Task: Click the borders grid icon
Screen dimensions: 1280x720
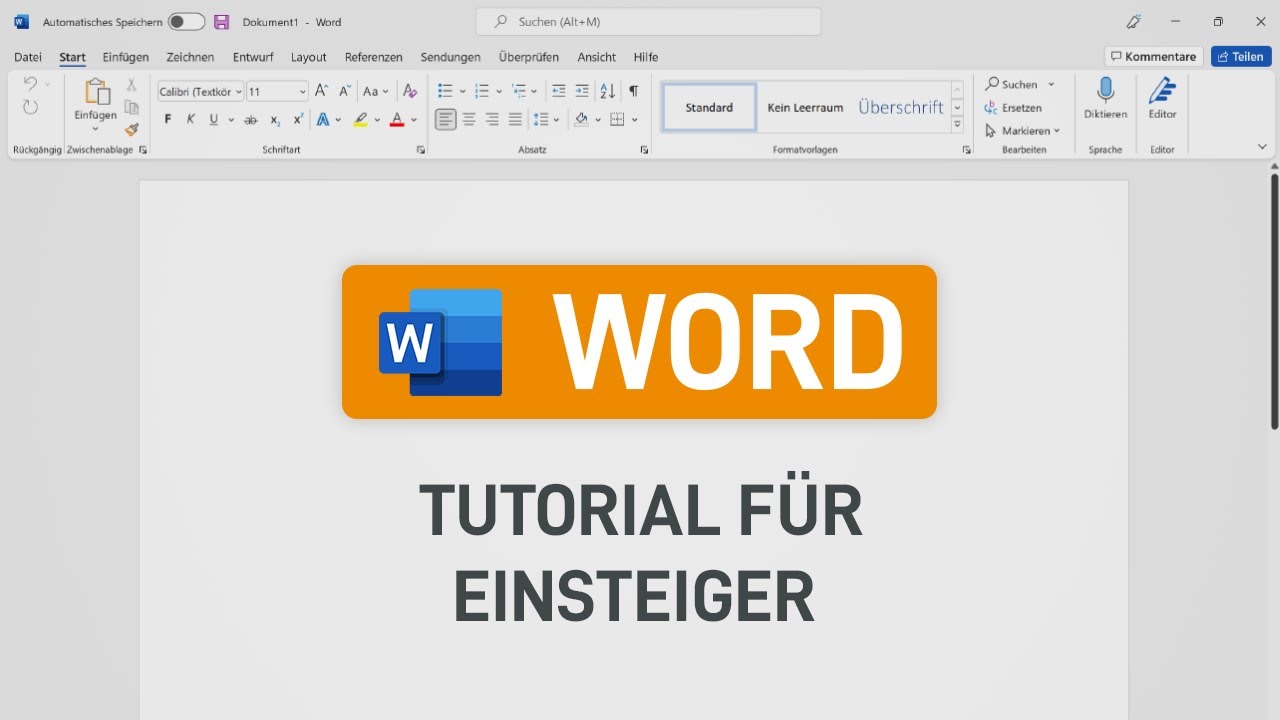Action: coord(617,120)
